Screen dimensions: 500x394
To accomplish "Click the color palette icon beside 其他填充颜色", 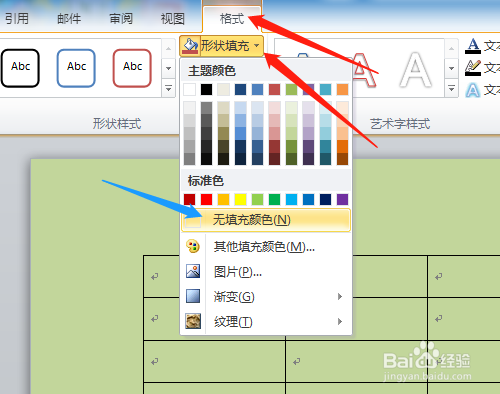I will tap(193, 246).
